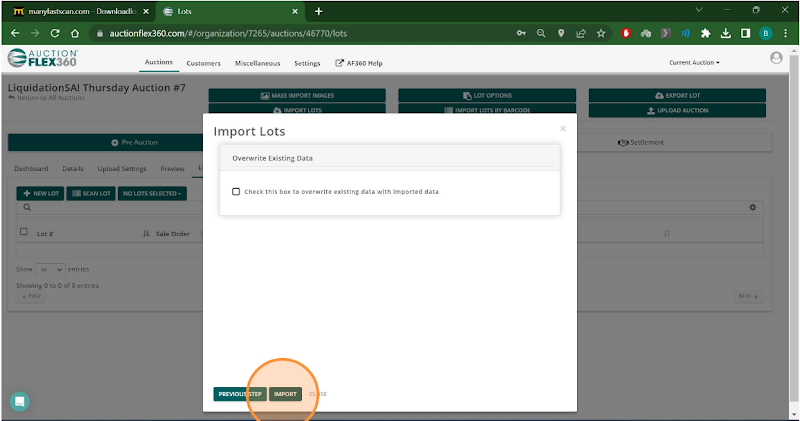
Task: Bookmark this page with star icon
Action: (x=600, y=33)
